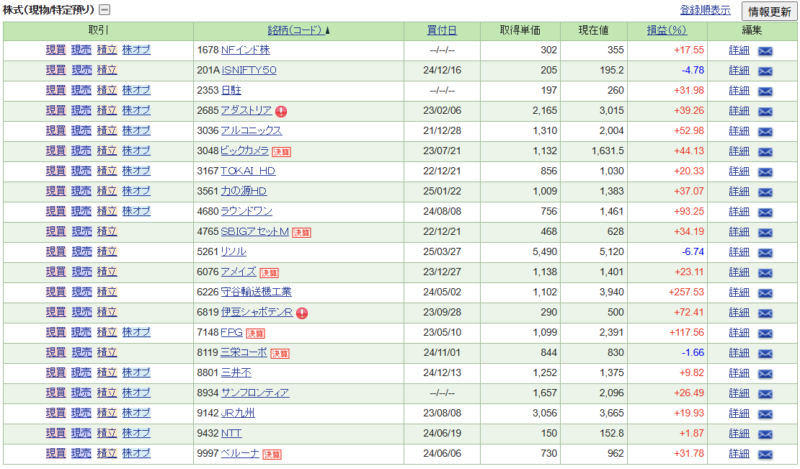Click 決算 badge next to SBIGアセットM

(x=302, y=232)
